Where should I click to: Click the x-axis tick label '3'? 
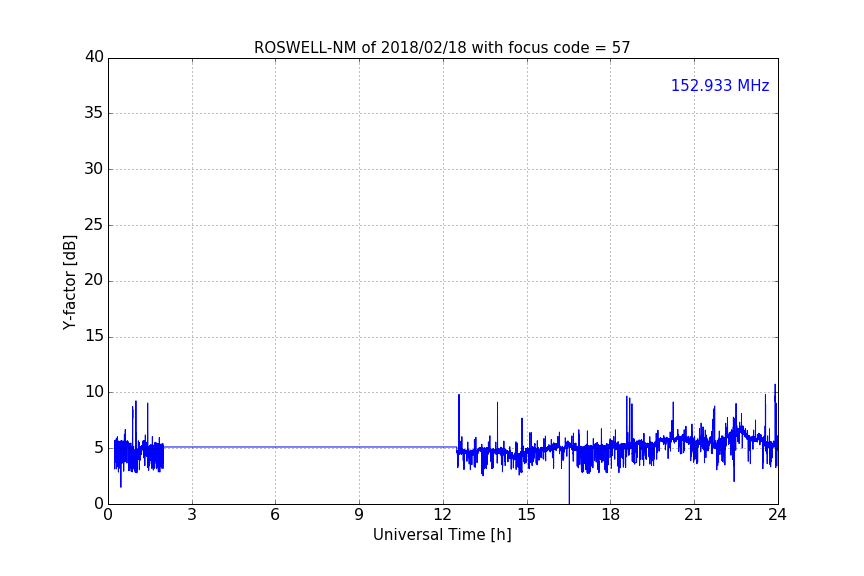(x=192, y=515)
